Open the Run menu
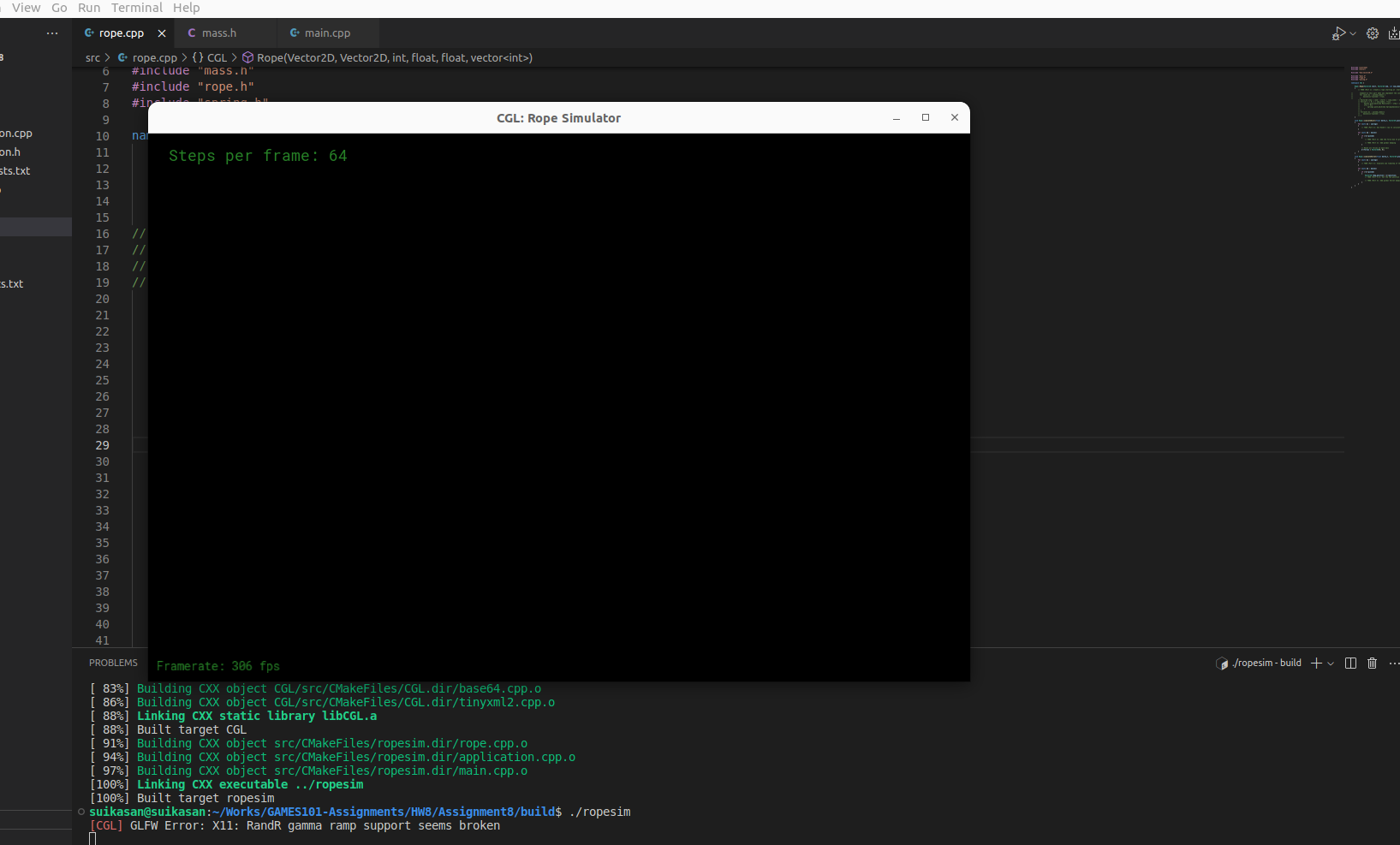 pyautogui.click(x=89, y=8)
